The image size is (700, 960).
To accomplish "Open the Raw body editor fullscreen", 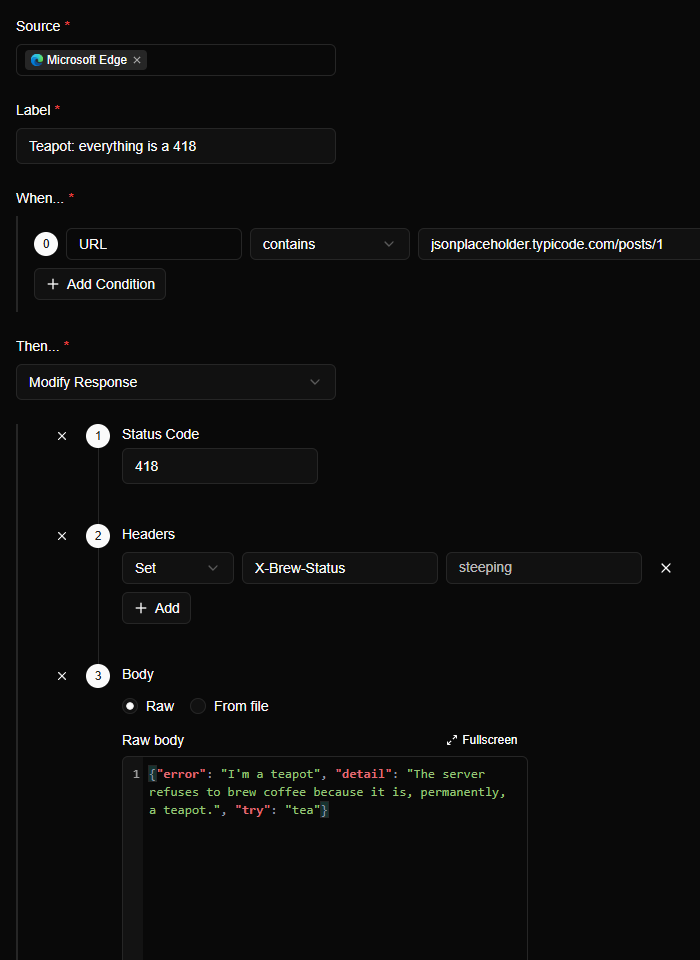I will click(482, 740).
